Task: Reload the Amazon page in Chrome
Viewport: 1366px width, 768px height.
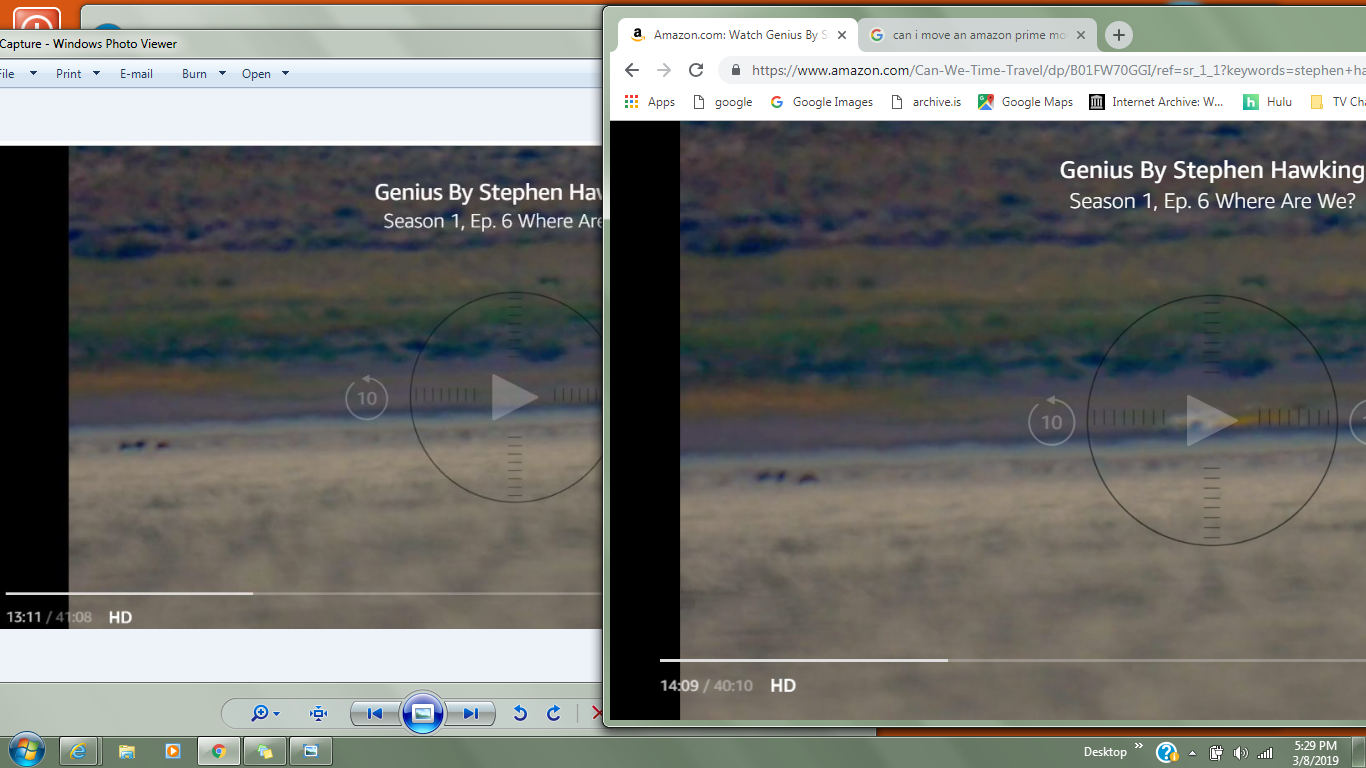Action: pyautogui.click(x=696, y=70)
